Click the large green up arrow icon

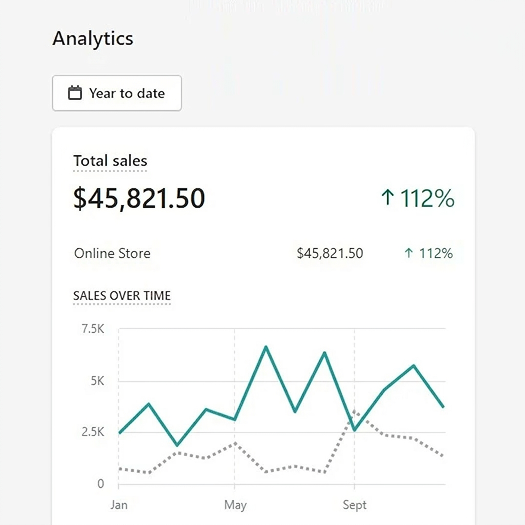click(387, 197)
